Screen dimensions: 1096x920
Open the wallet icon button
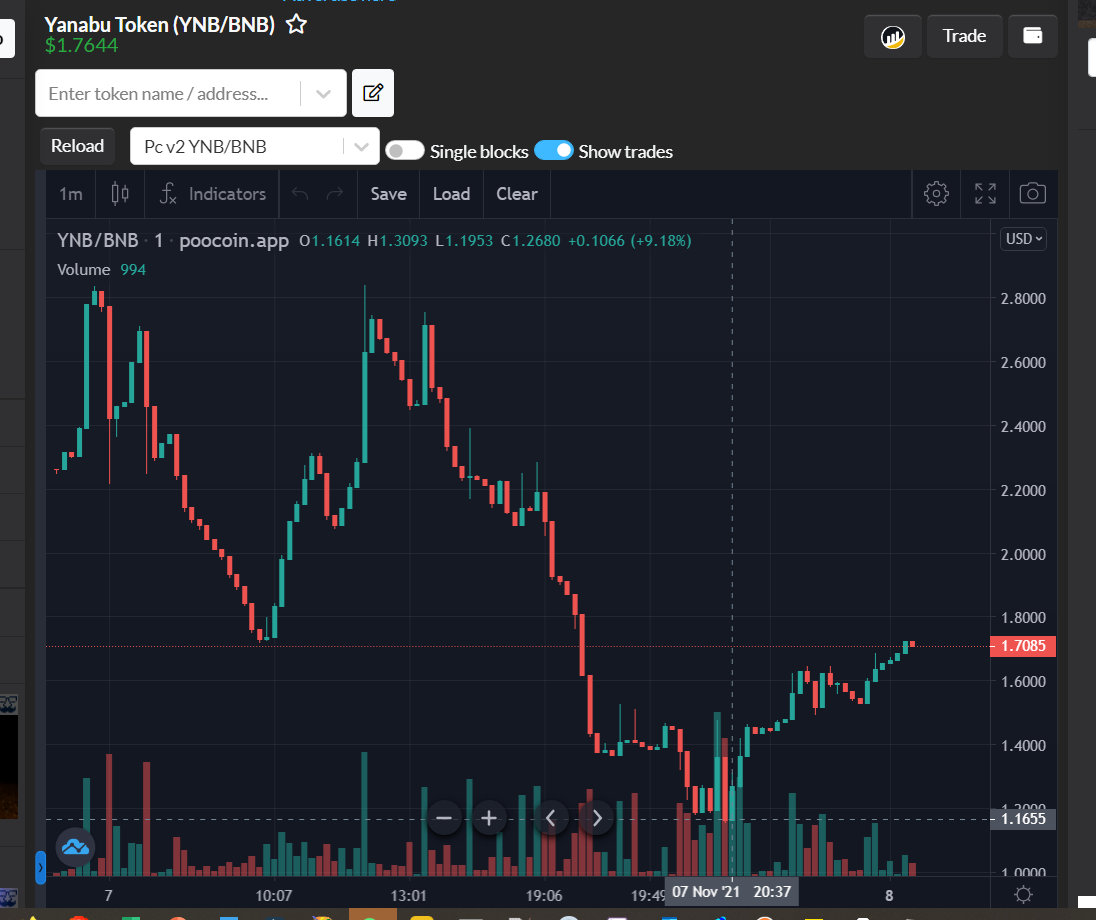point(1032,36)
